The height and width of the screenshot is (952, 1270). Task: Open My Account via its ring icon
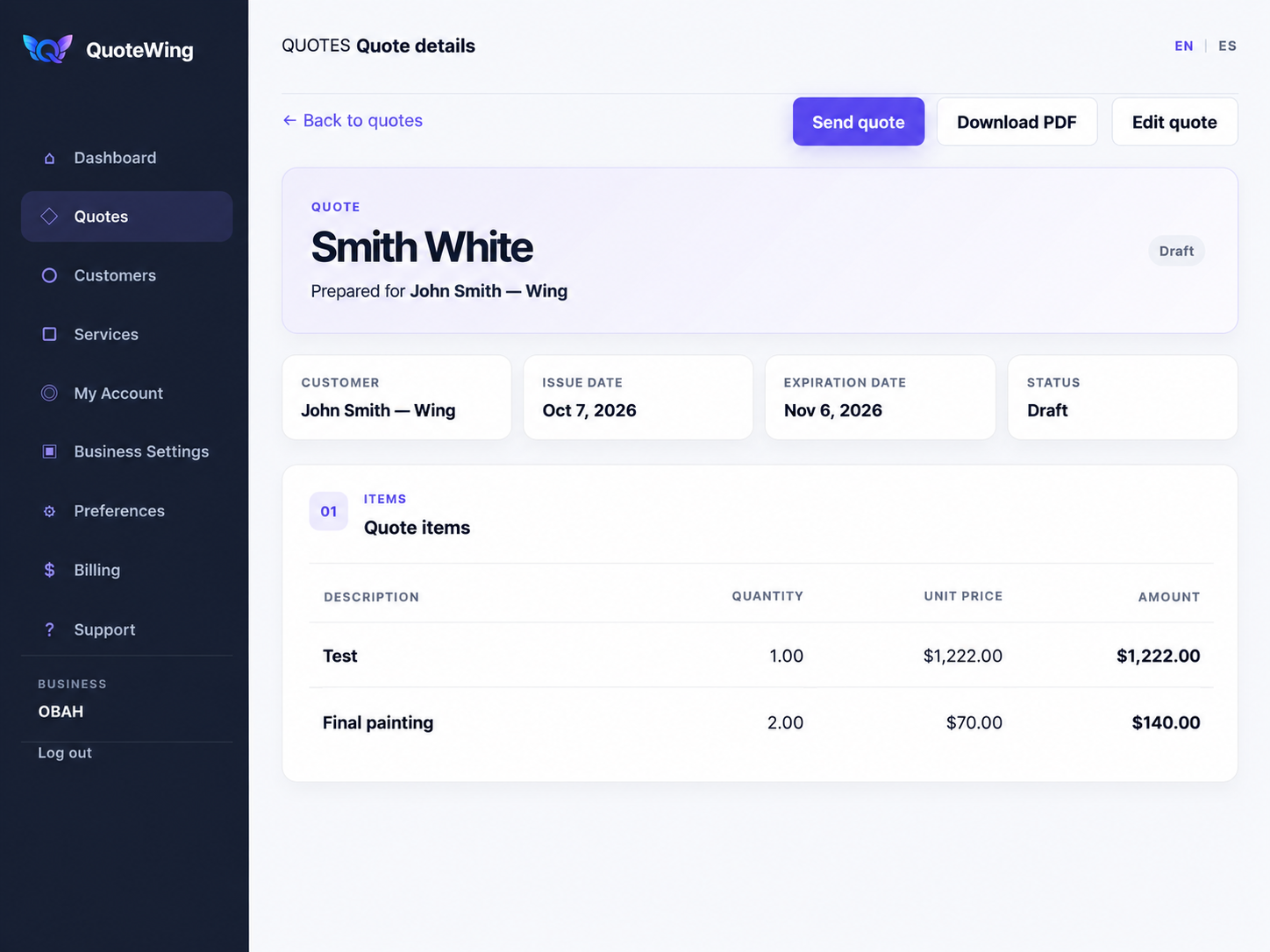[x=49, y=393]
